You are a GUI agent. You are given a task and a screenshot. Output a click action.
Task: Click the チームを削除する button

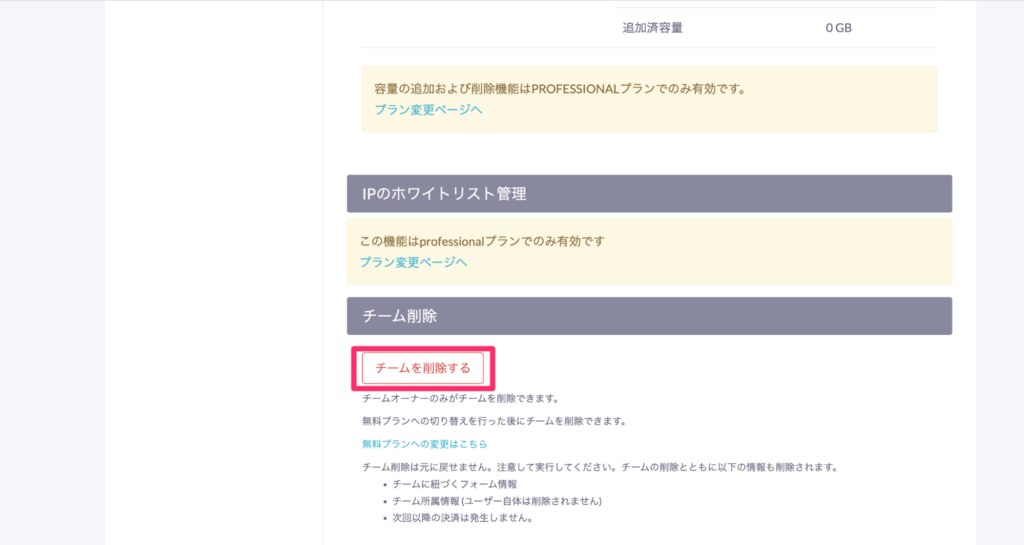click(423, 368)
